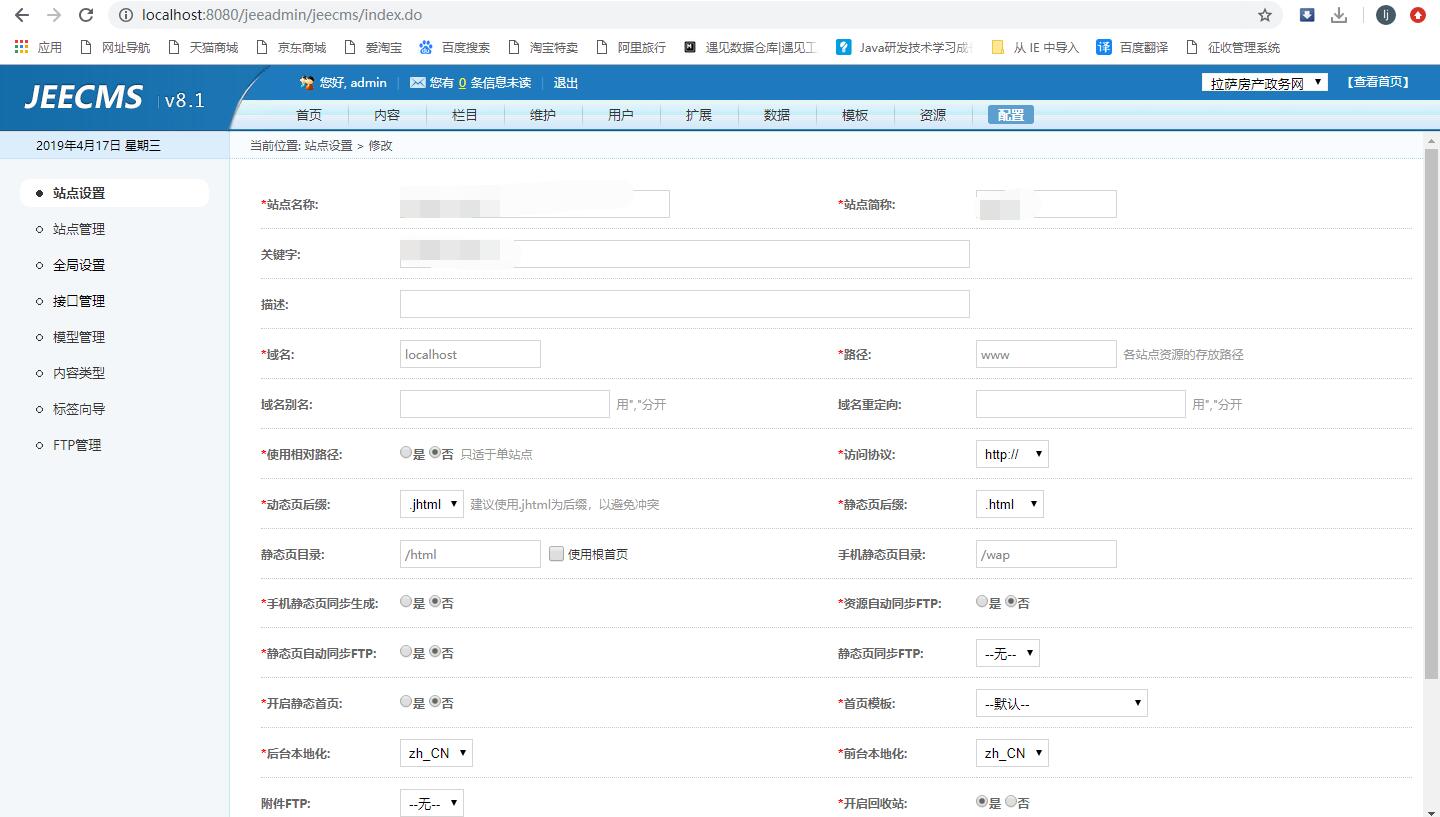Viewport: 1440px width, 817px height.
Task: Select 否 for 开启回收站
Action: coord(1011,802)
